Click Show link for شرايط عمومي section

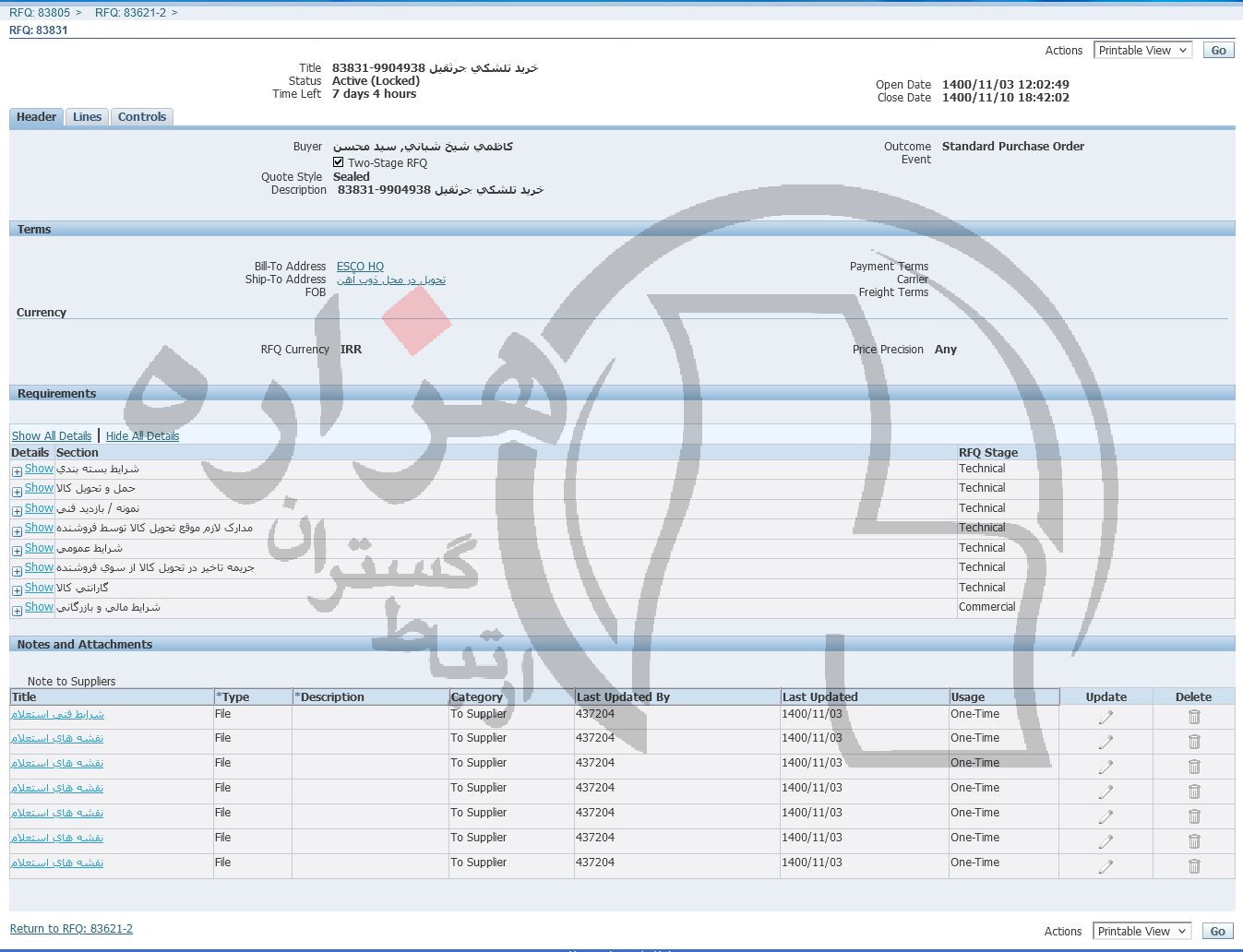[39, 548]
